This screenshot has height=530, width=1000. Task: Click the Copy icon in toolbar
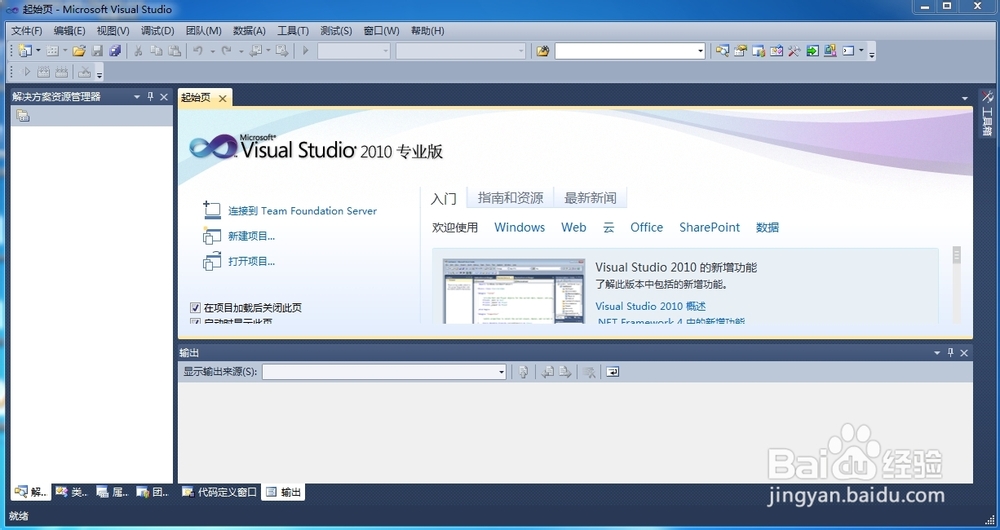156,50
